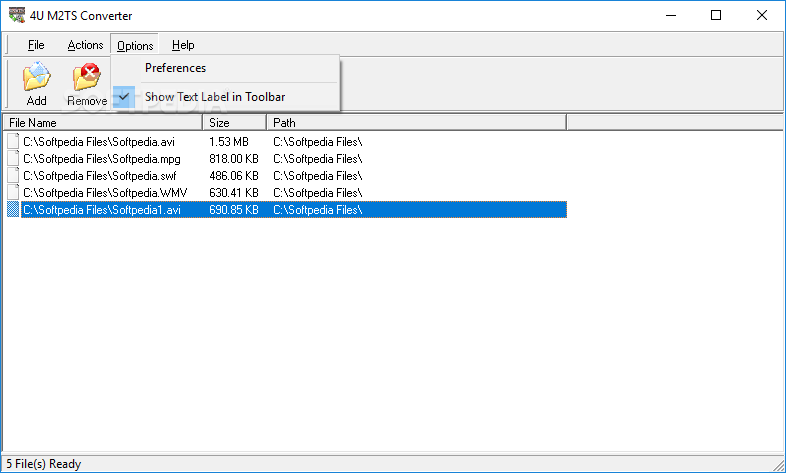Maximize the 4U M2TS Converter window
This screenshot has width=786, height=473.
coord(716,16)
